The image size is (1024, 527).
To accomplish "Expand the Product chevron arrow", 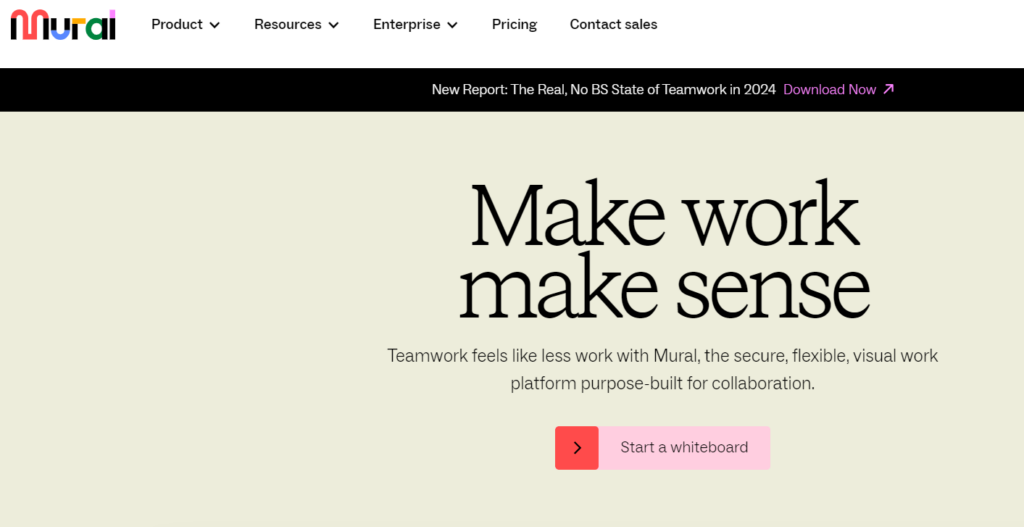I will pos(214,25).
